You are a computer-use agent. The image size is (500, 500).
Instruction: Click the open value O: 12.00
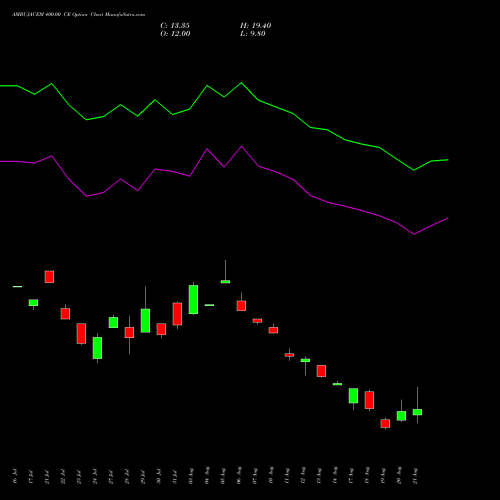click(x=175, y=34)
